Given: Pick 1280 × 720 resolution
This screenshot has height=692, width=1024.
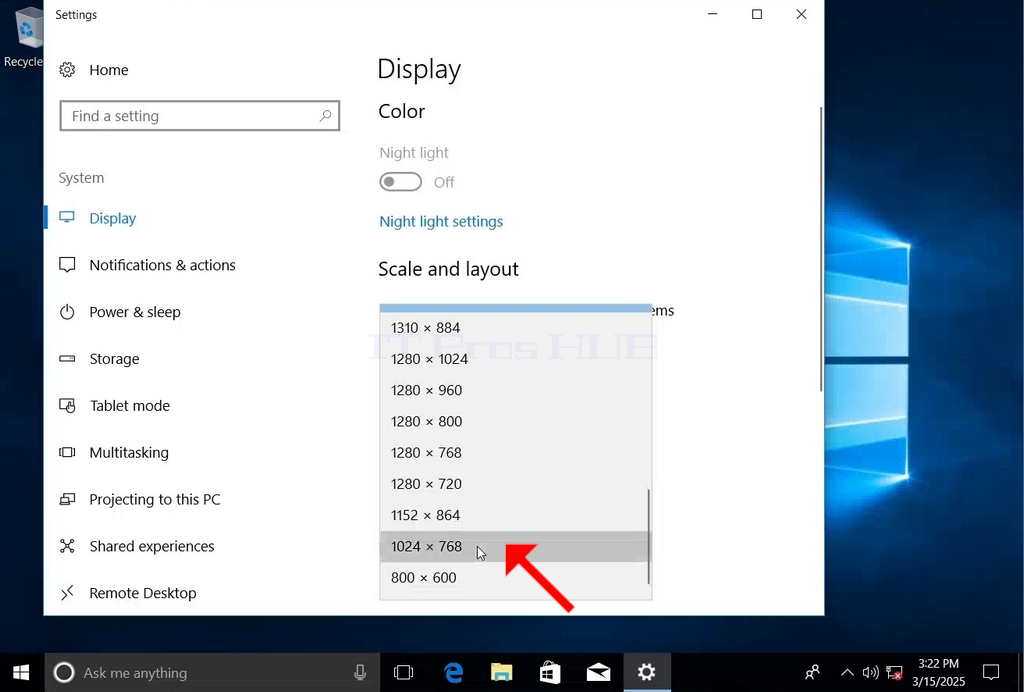Looking at the screenshot, I should click(515, 484).
